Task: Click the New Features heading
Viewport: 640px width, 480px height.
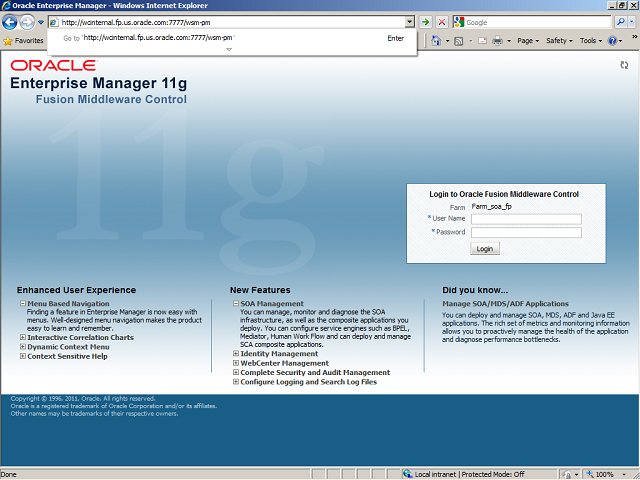Action: (260, 290)
